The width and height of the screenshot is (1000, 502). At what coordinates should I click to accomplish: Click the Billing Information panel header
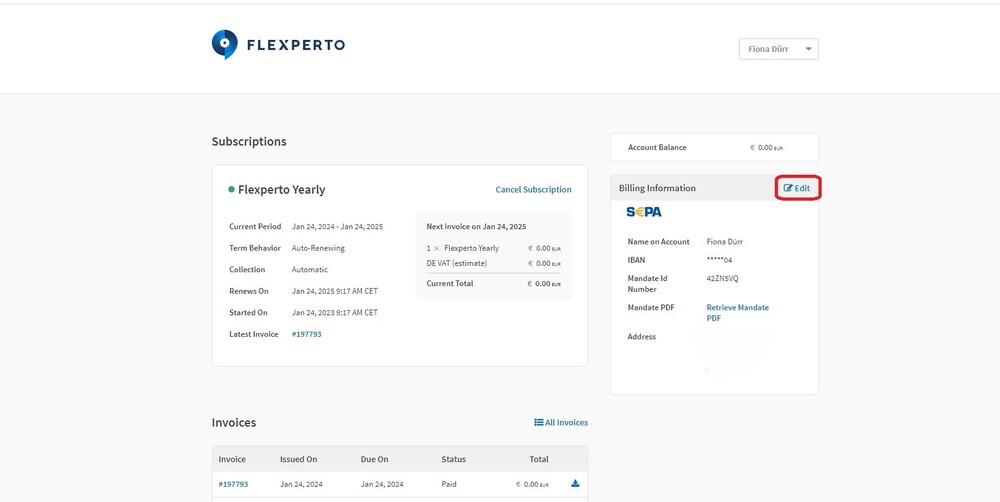point(657,188)
